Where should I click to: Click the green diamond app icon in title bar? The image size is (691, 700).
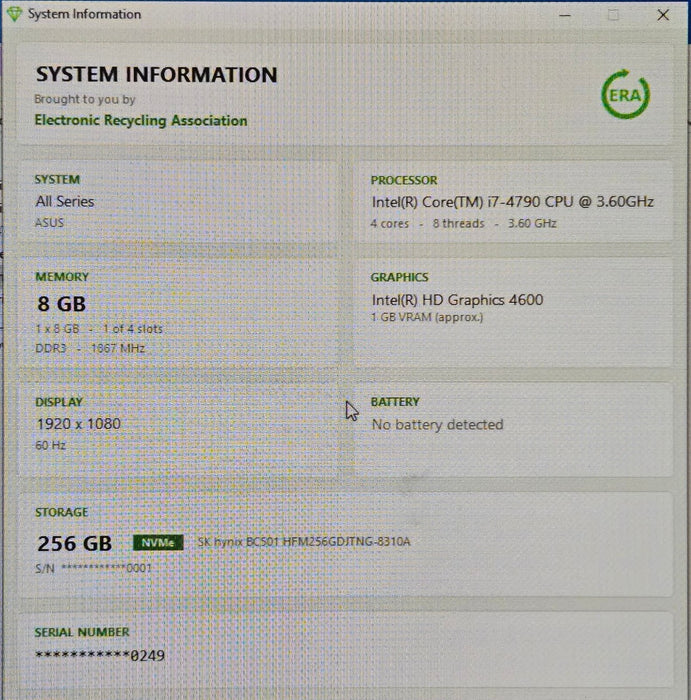coord(14,14)
